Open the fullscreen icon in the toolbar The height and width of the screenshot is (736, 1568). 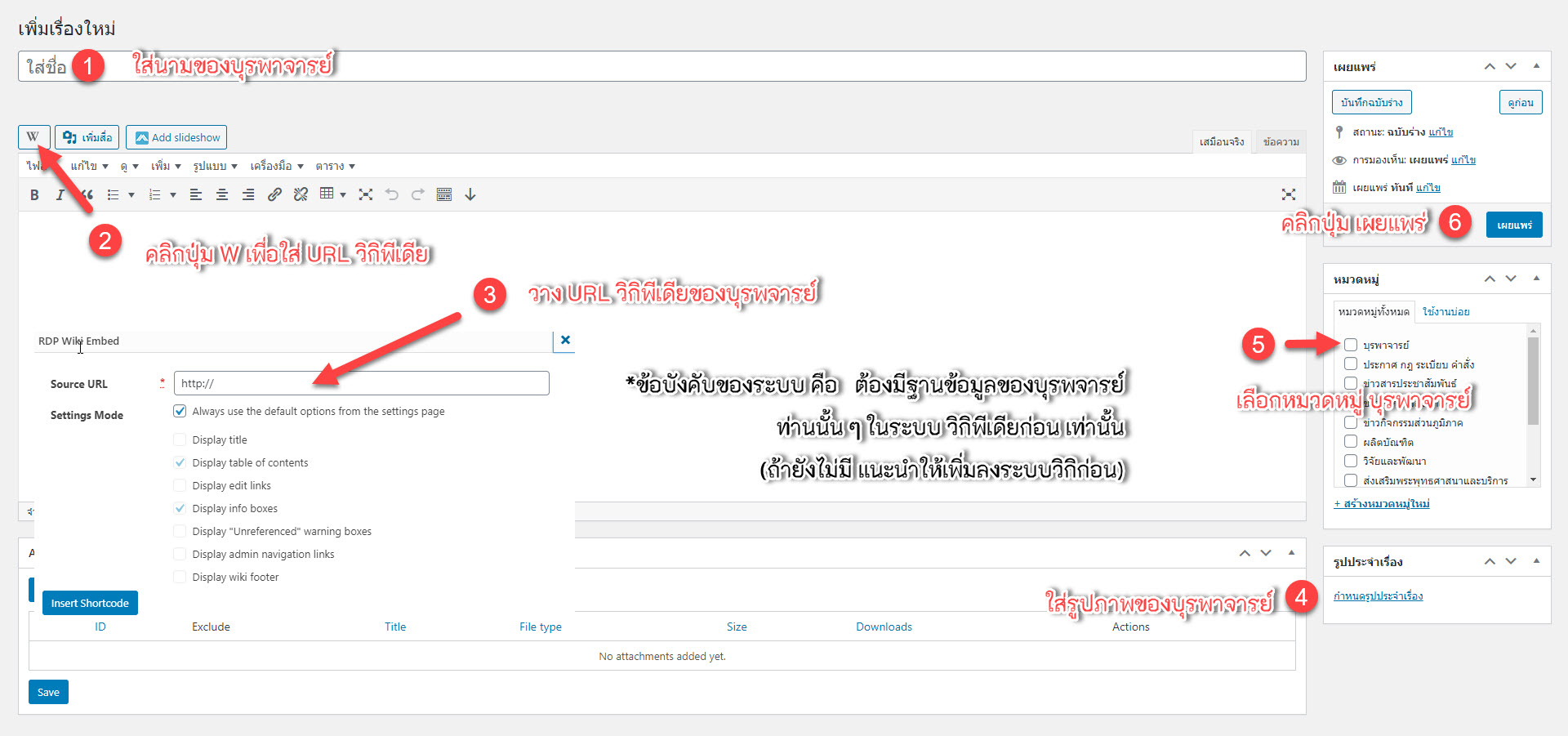tap(366, 194)
